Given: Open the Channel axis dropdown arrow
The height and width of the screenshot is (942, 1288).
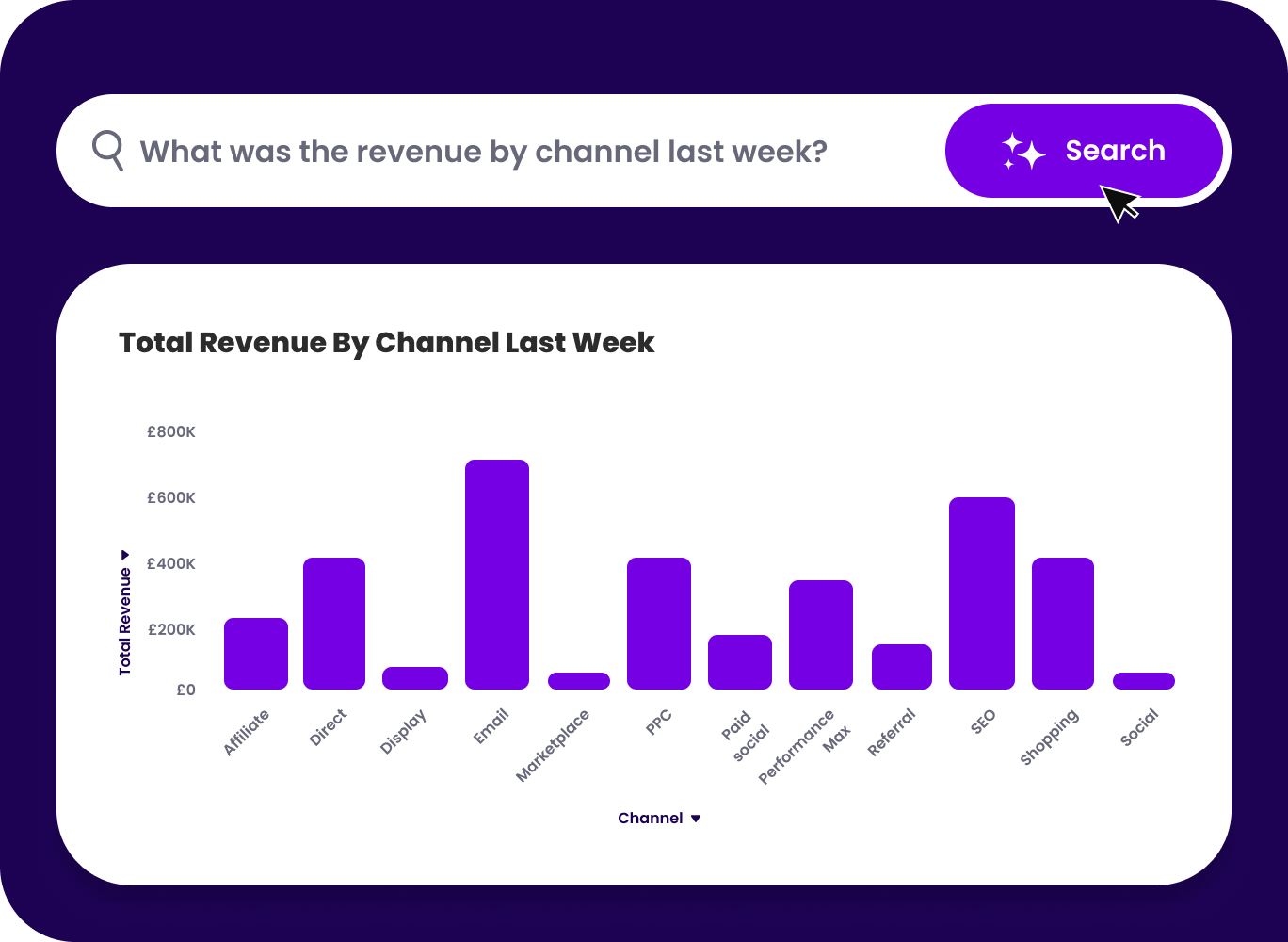Looking at the screenshot, I should (696, 819).
